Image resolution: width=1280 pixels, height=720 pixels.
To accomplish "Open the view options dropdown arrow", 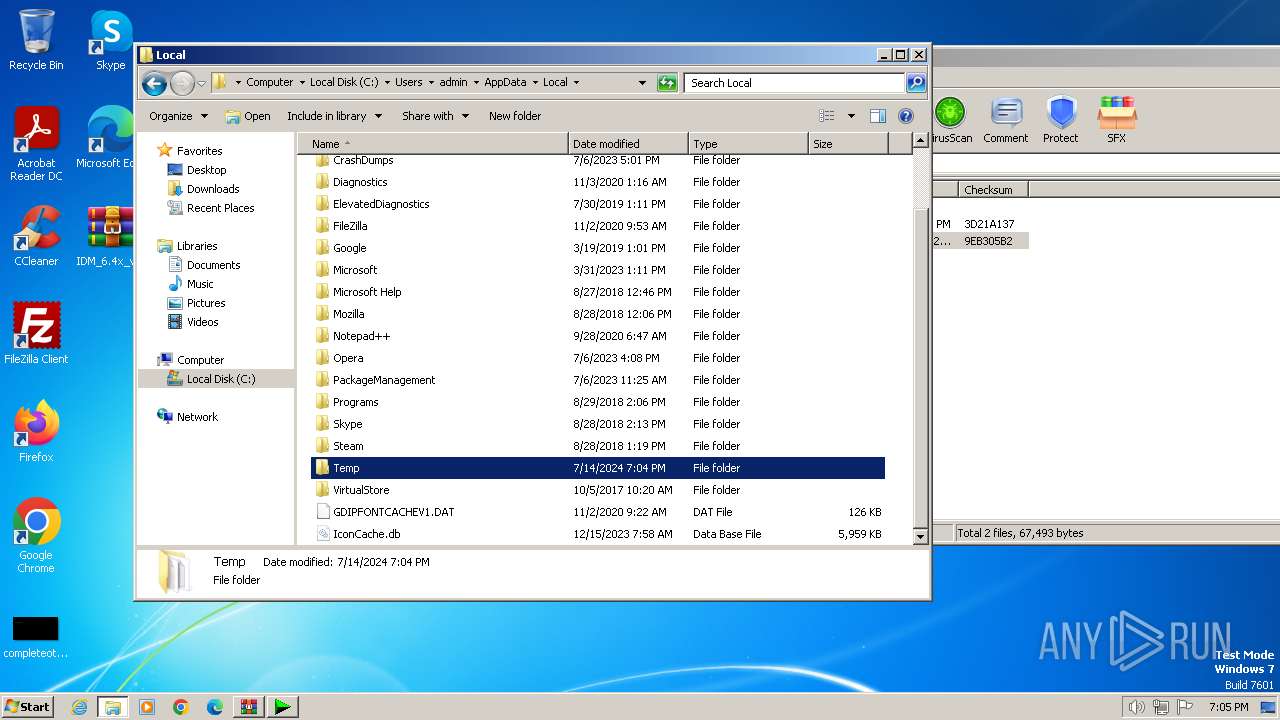I will click(x=851, y=116).
